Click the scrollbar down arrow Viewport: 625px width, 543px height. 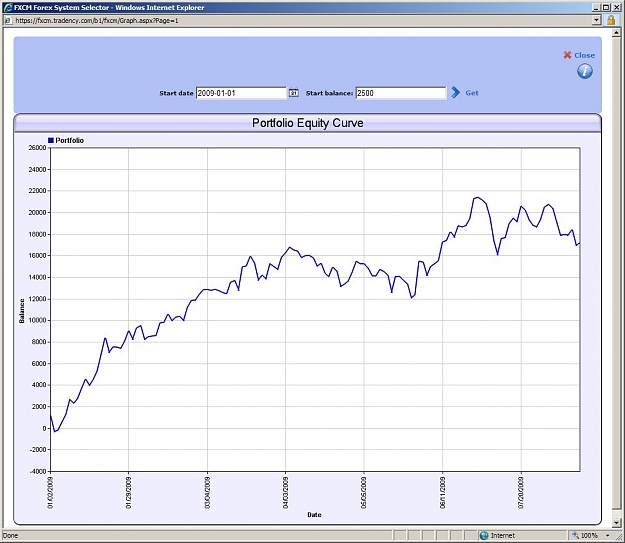click(617, 522)
